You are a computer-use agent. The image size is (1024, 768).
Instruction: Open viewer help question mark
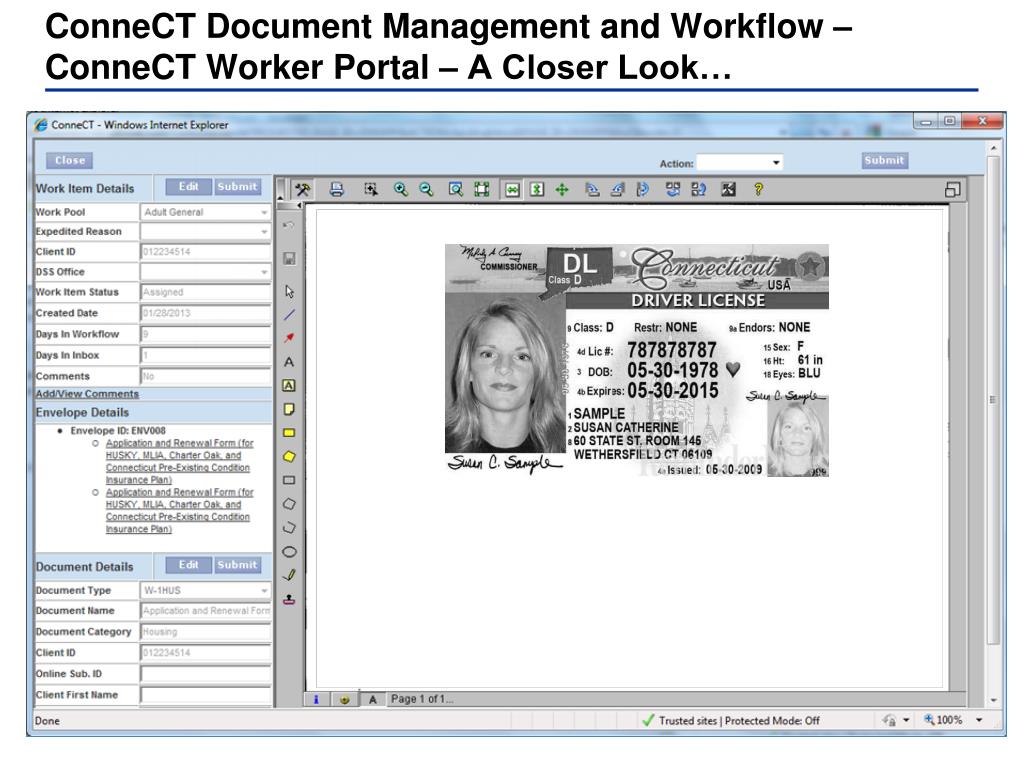click(x=758, y=189)
